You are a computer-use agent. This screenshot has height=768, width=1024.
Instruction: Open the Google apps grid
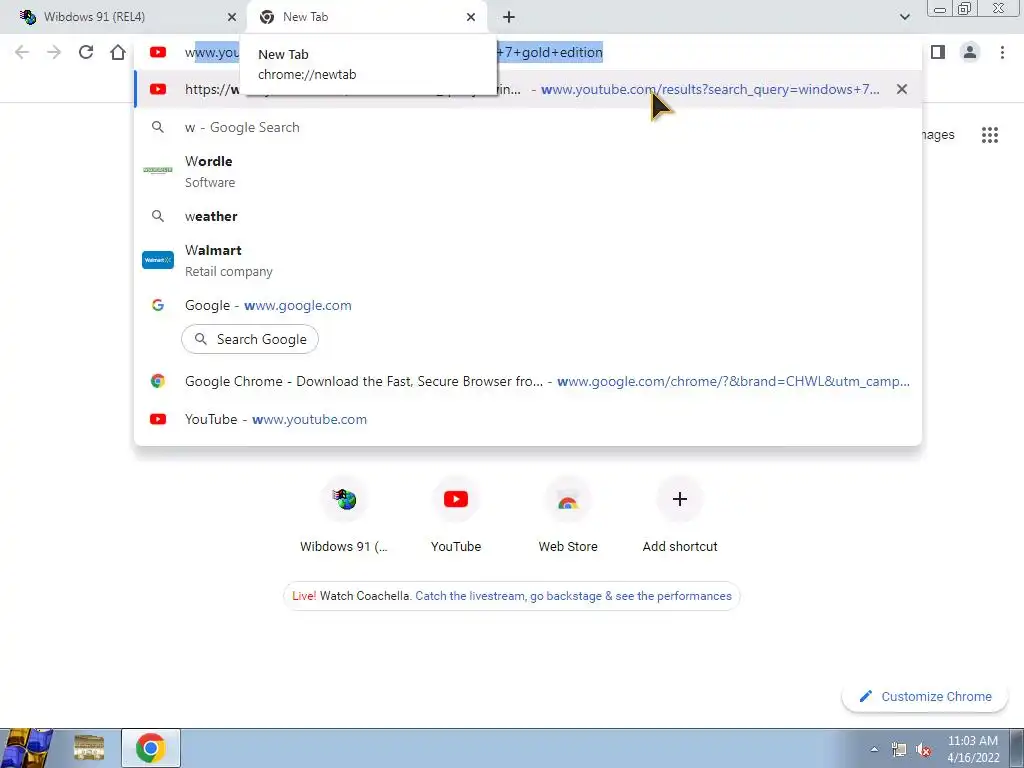point(989,135)
